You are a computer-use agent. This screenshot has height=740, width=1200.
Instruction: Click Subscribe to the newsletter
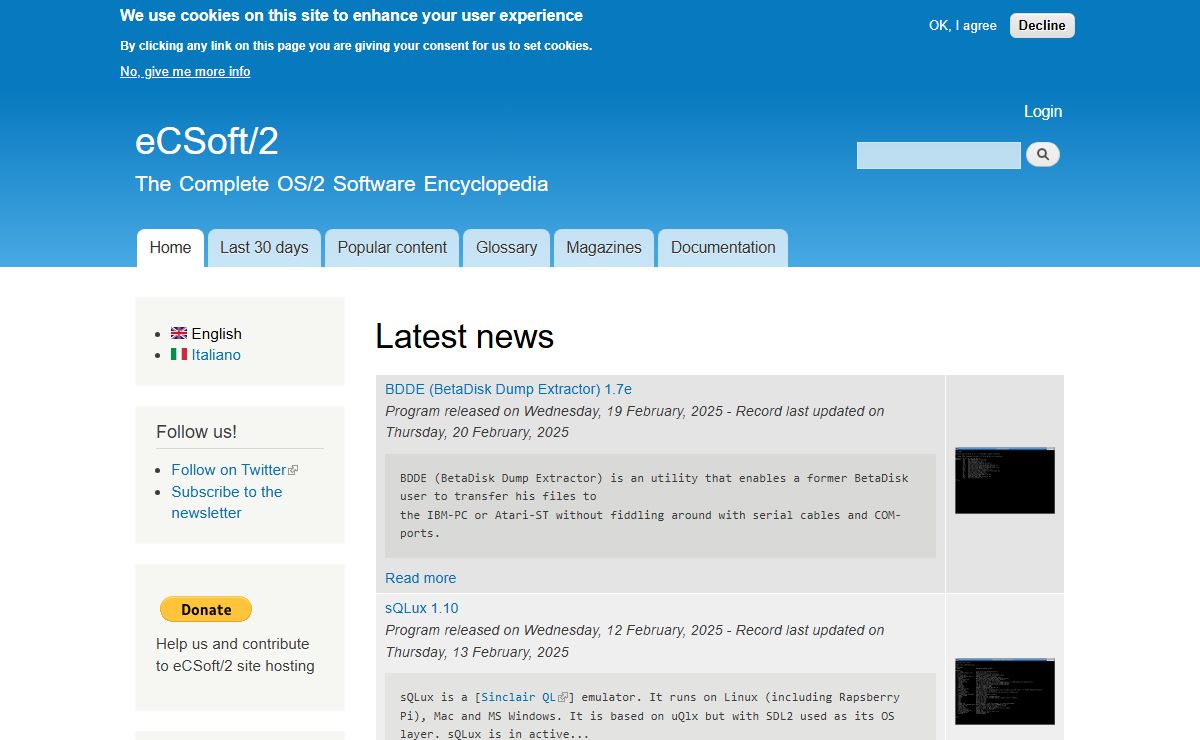pos(227,502)
